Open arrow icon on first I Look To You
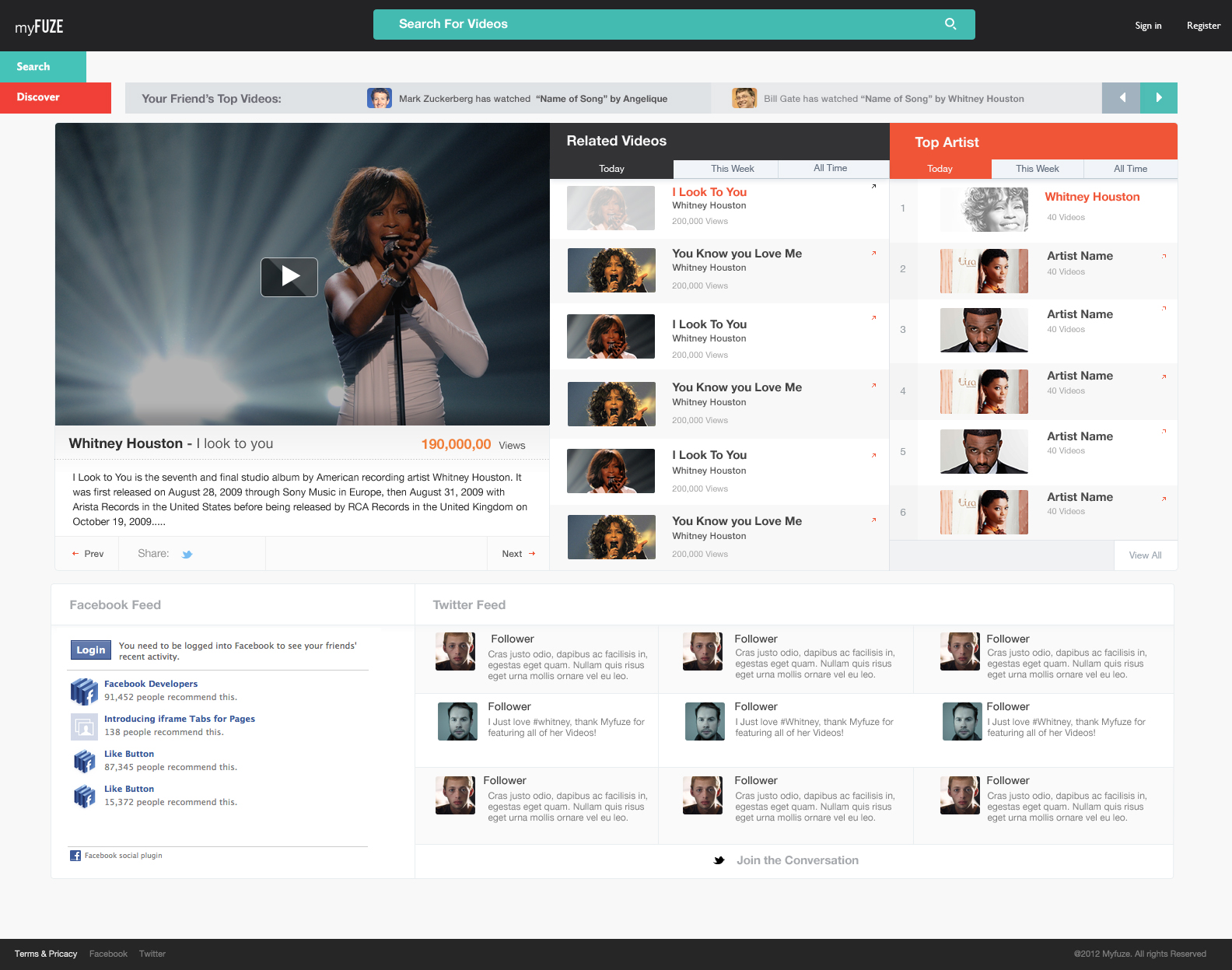 tap(874, 186)
